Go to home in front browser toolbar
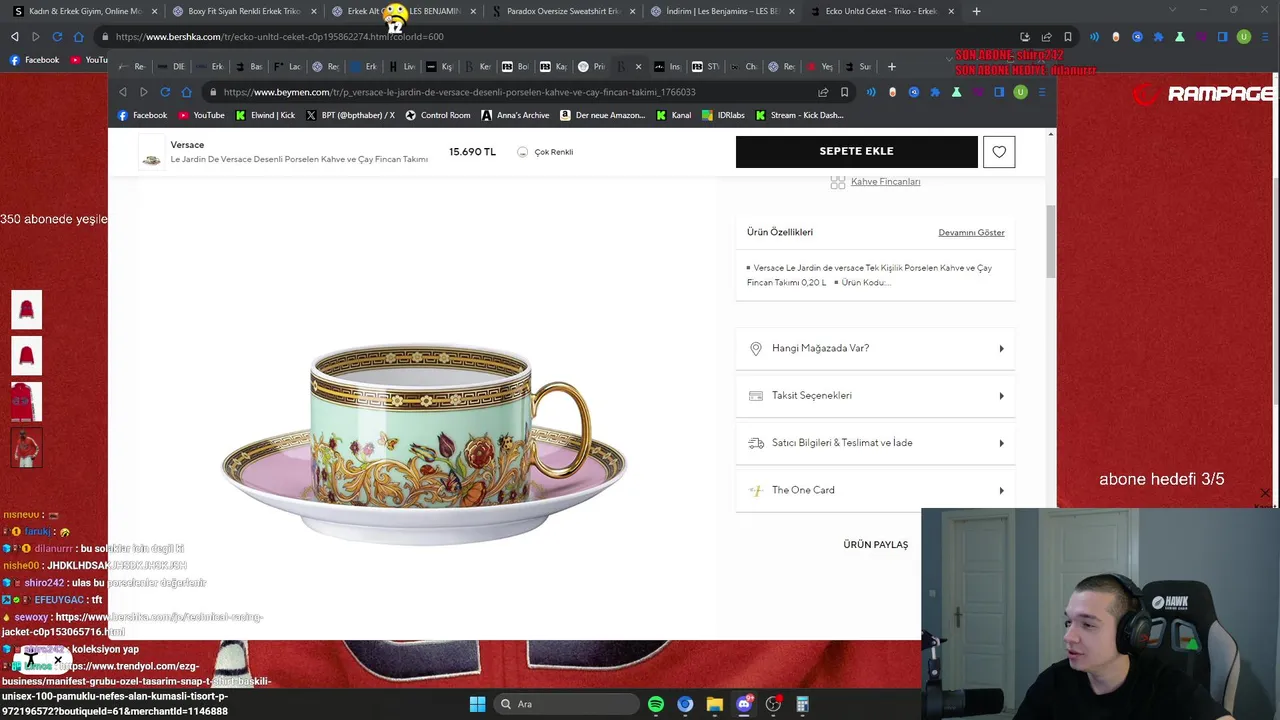1280x720 pixels. click(186, 92)
